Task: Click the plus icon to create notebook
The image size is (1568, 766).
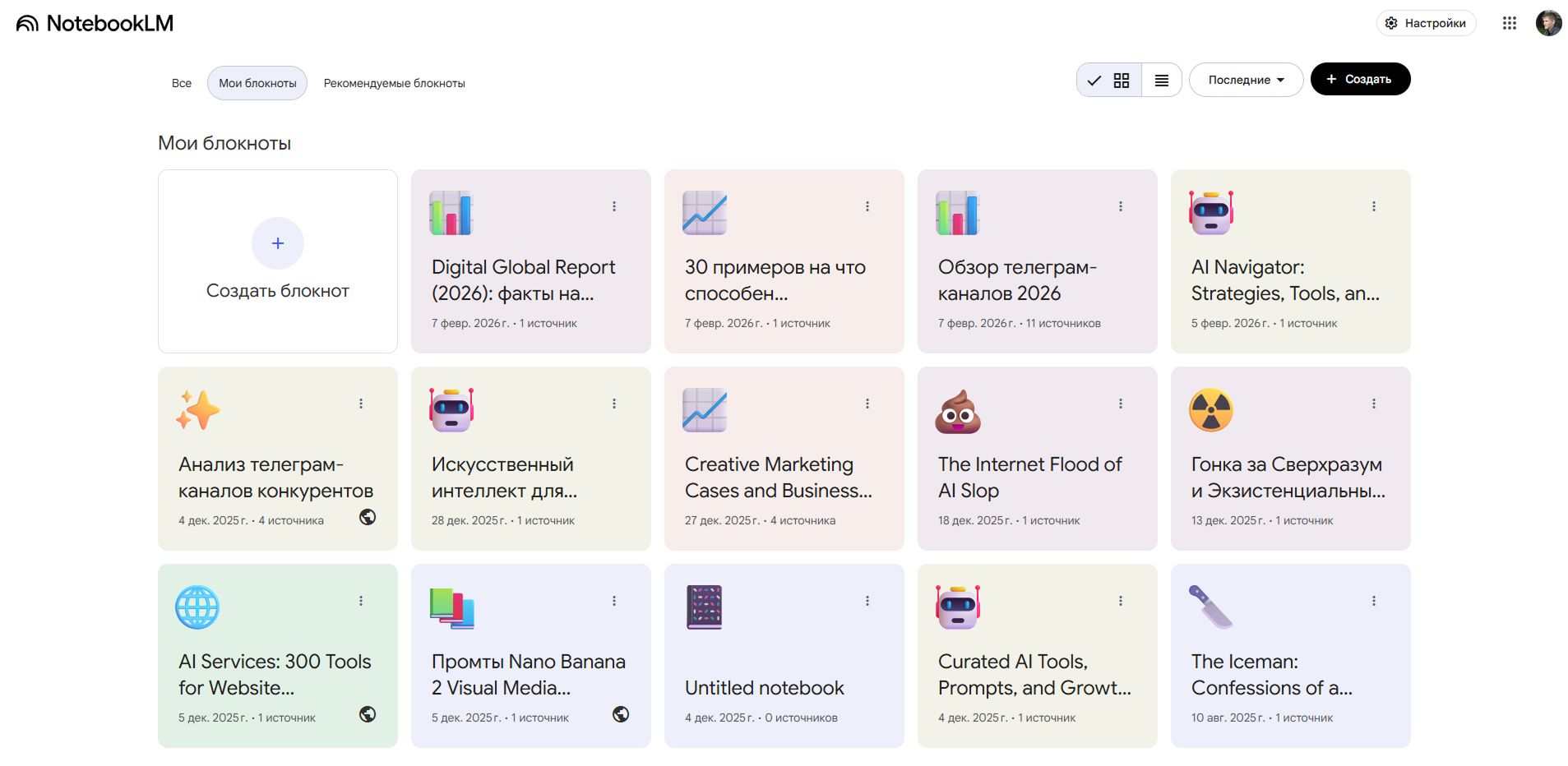Action: 278,243
